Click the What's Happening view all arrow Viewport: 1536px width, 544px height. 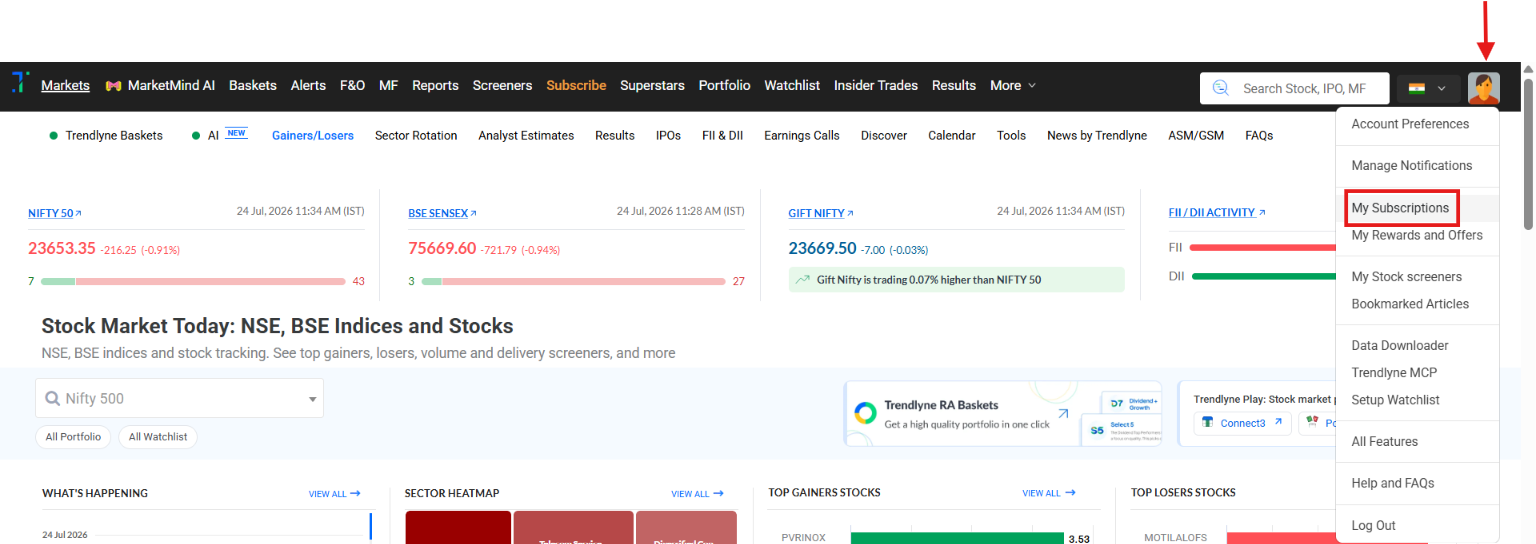pyautogui.click(x=355, y=493)
